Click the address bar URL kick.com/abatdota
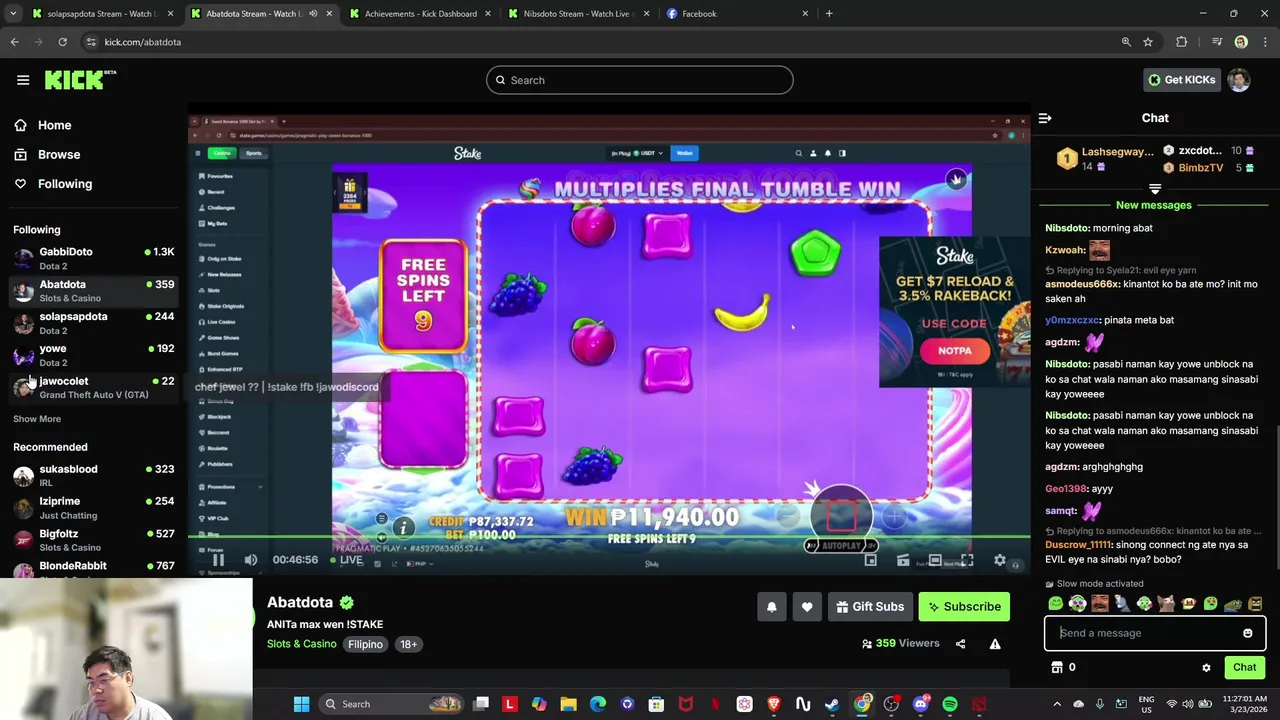The width and height of the screenshot is (1280, 720). tap(143, 42)
